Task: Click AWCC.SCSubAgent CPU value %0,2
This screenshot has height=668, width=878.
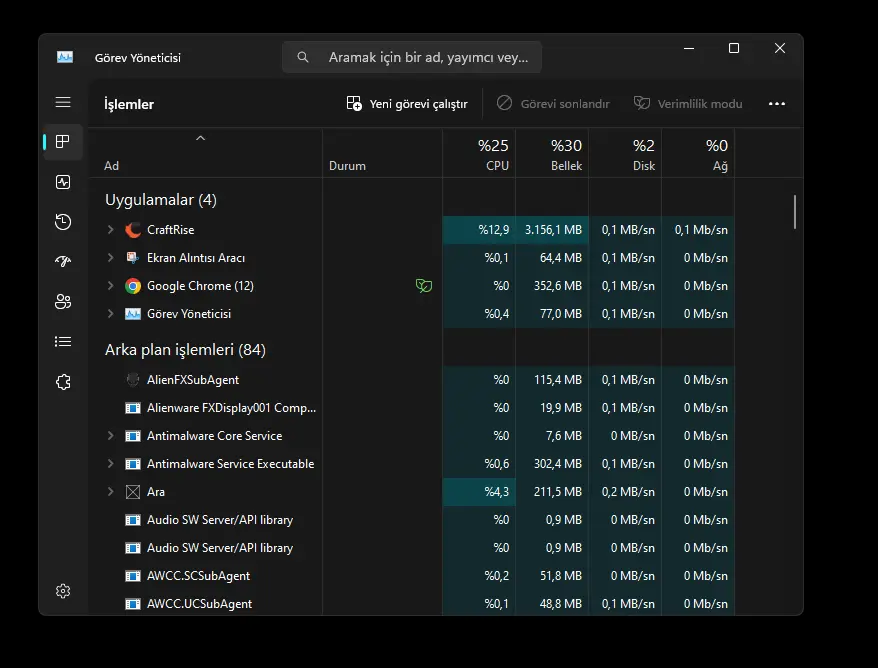Action: pyautogui.click(x=497, y=576)
